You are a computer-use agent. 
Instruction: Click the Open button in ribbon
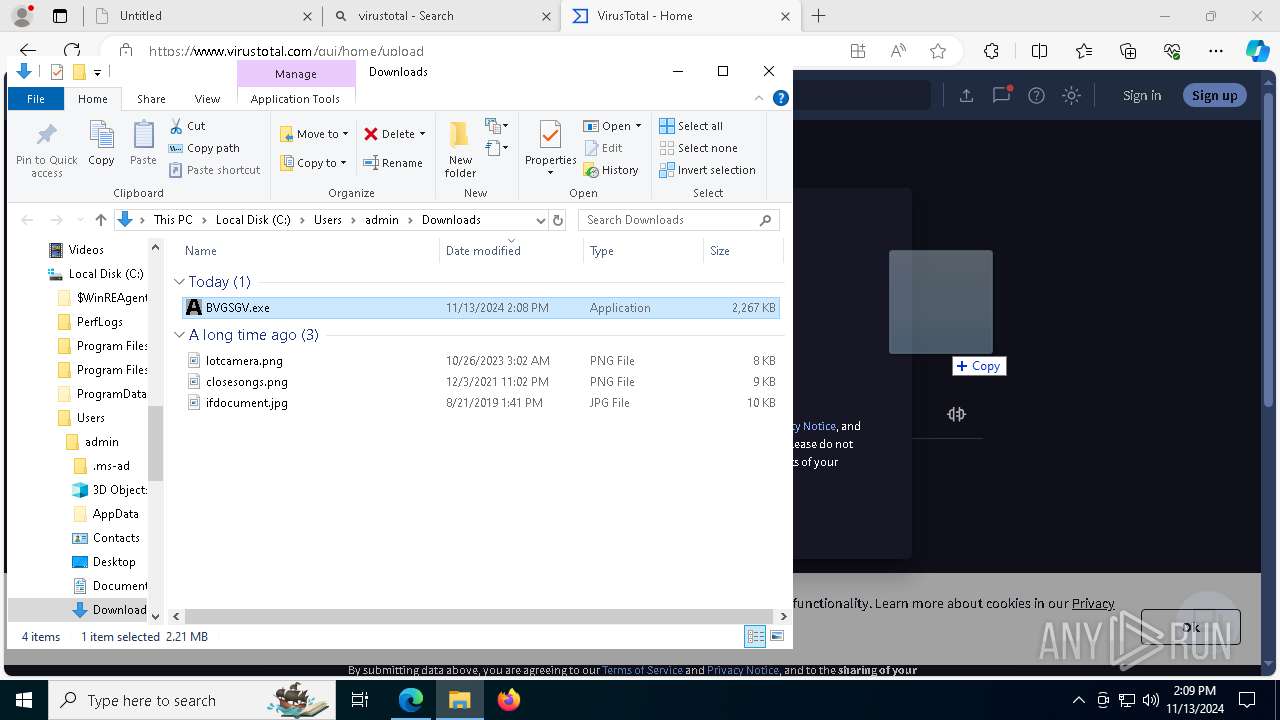click(x=608, y=126)
